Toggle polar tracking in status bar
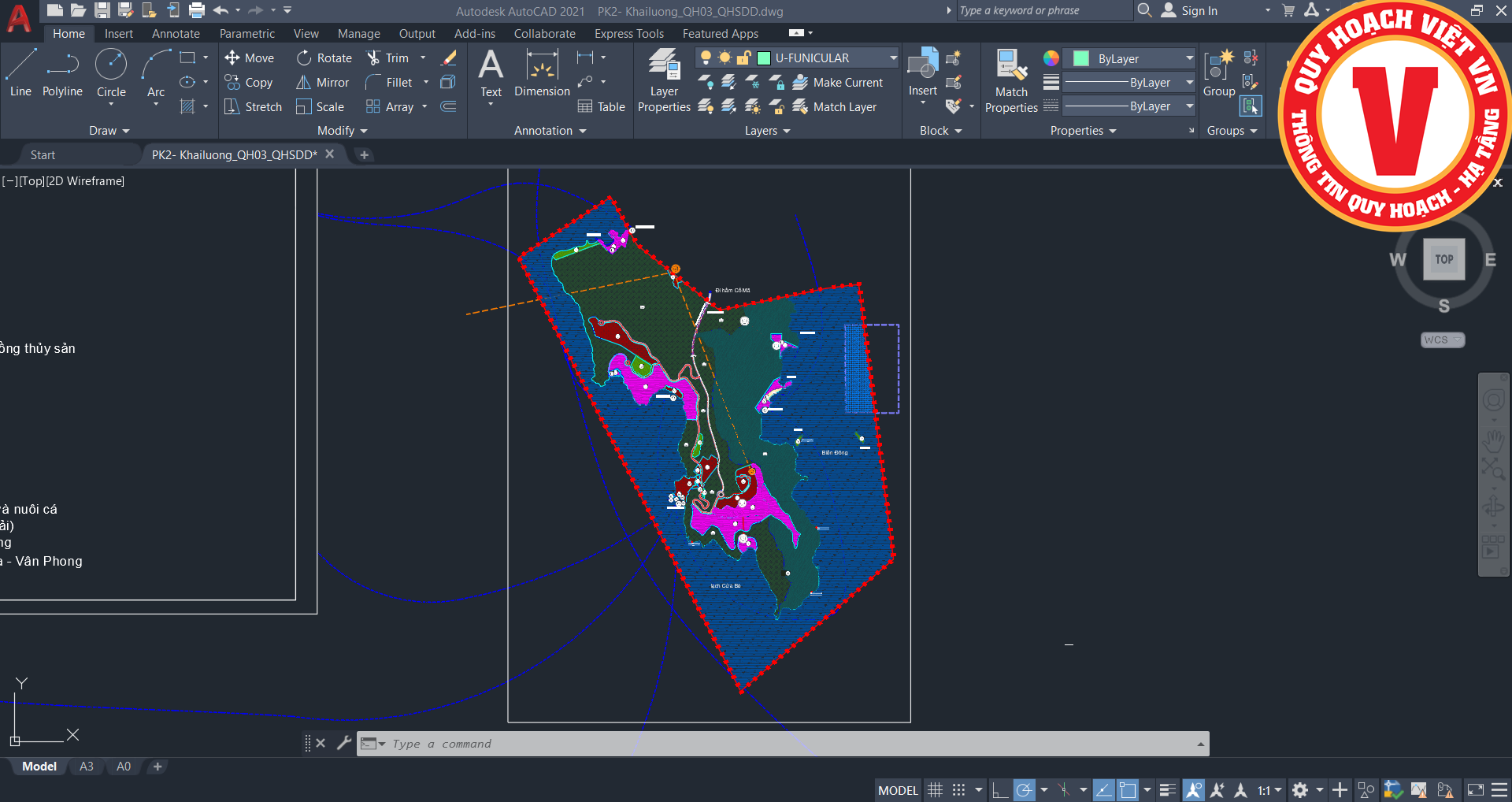The width and height of the screenshot is (1512, 802). (x=1024, y=789)
